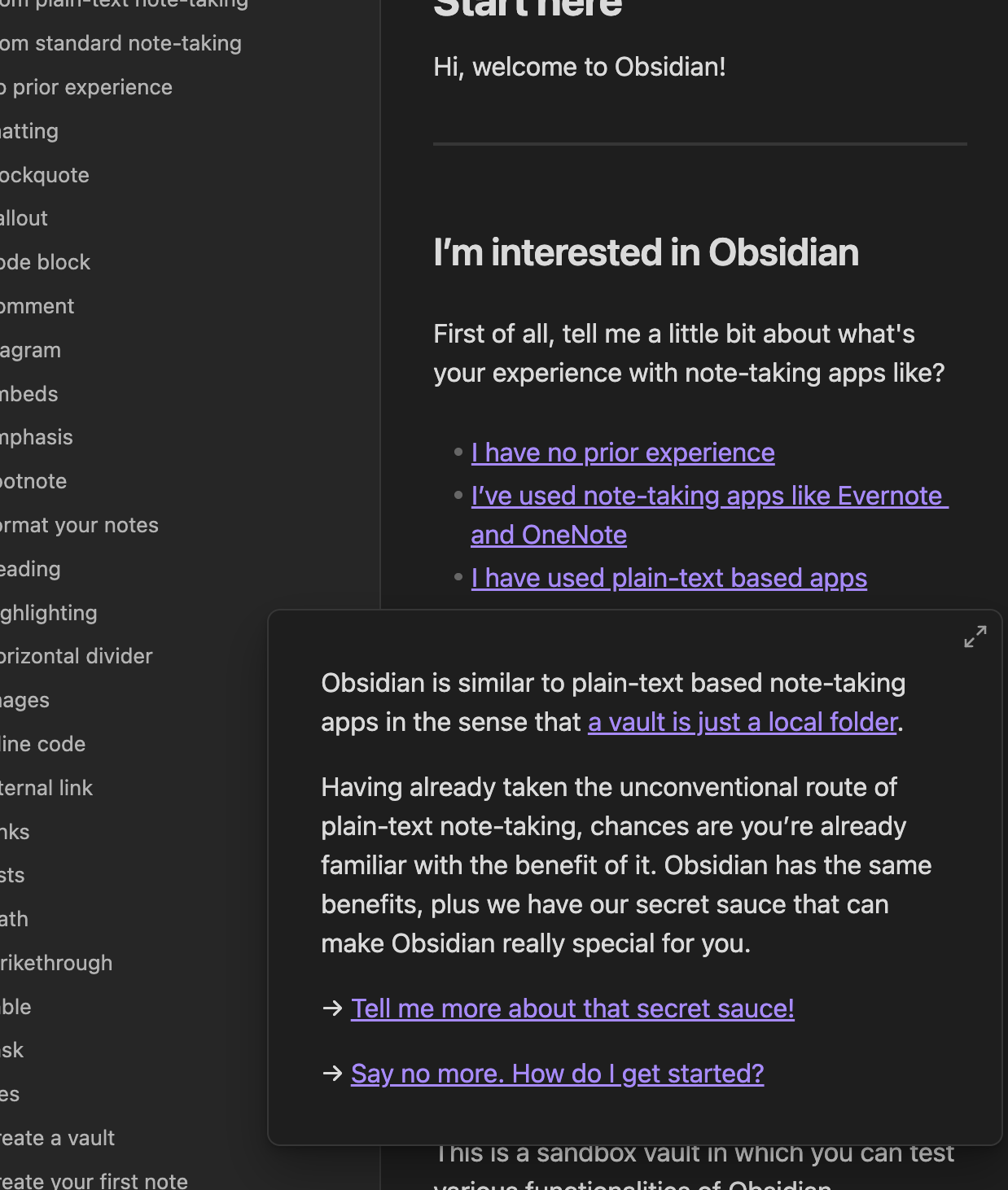This screenshot has height=1190, width=1008.
Task: Click the "I'm interested in Obsidian" heading
Action: tap(646, 252)
